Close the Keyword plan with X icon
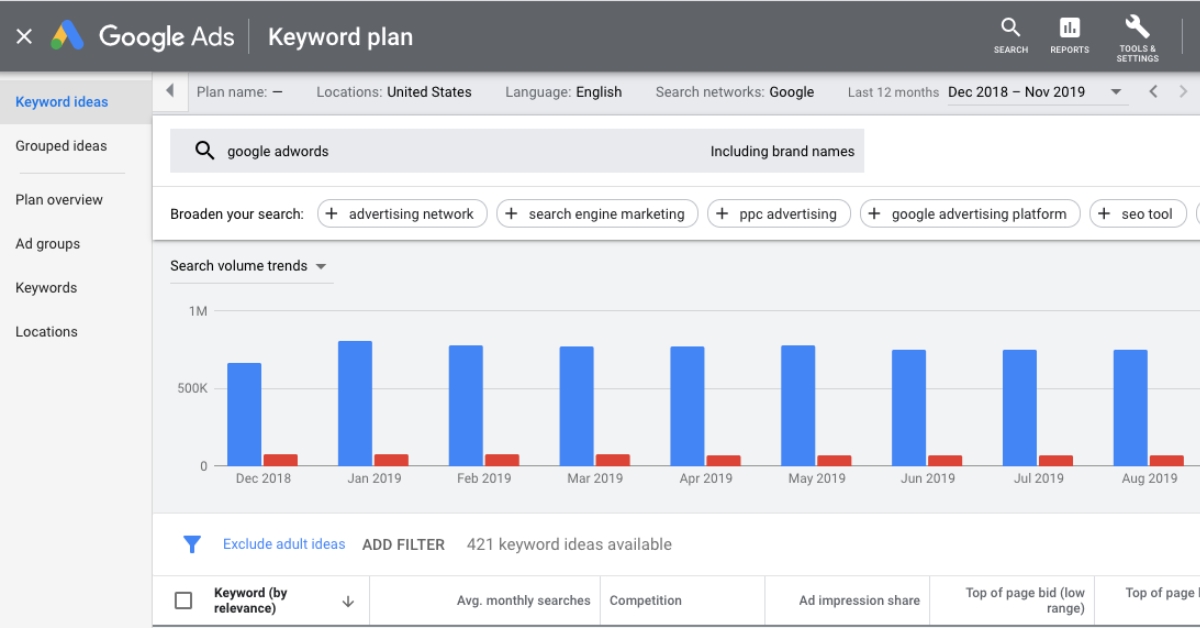This screenshot has width=1200, height=628. [24, 37]
